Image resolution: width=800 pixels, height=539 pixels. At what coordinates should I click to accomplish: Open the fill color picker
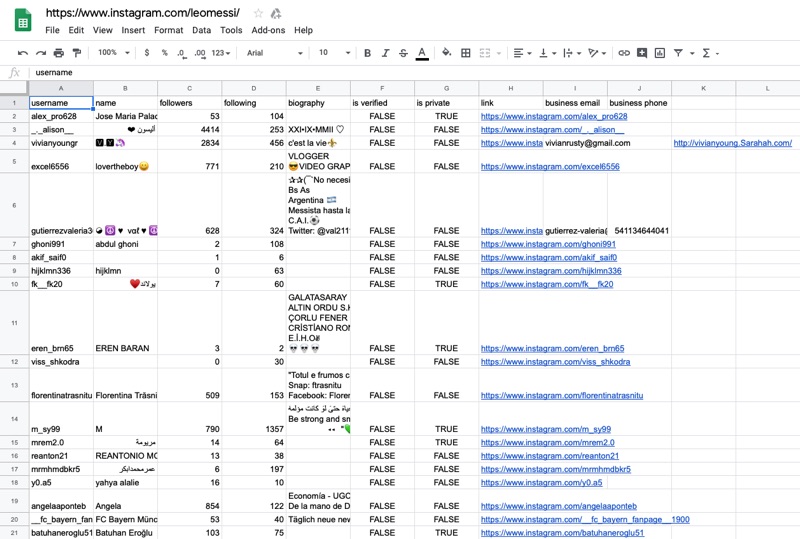point(446,52)
